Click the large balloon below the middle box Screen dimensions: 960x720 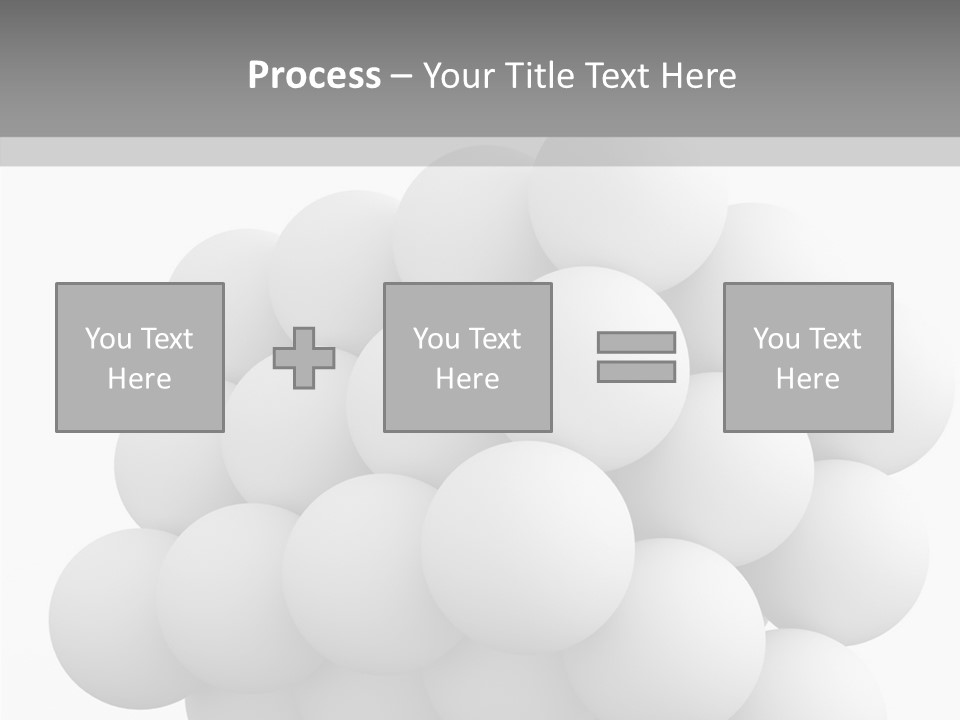tap(527, 545)
